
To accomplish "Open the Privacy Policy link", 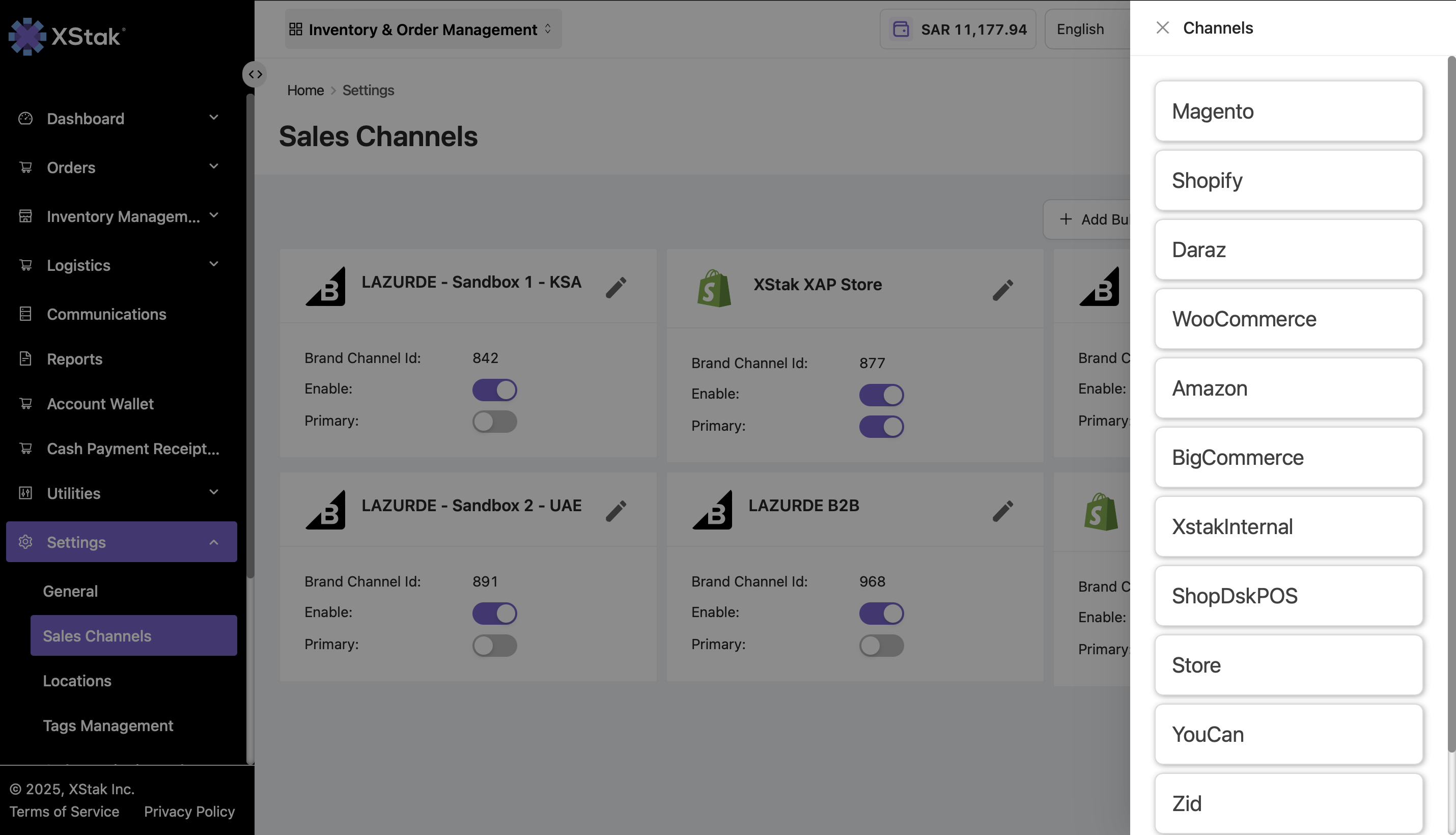I will (189, 812).
